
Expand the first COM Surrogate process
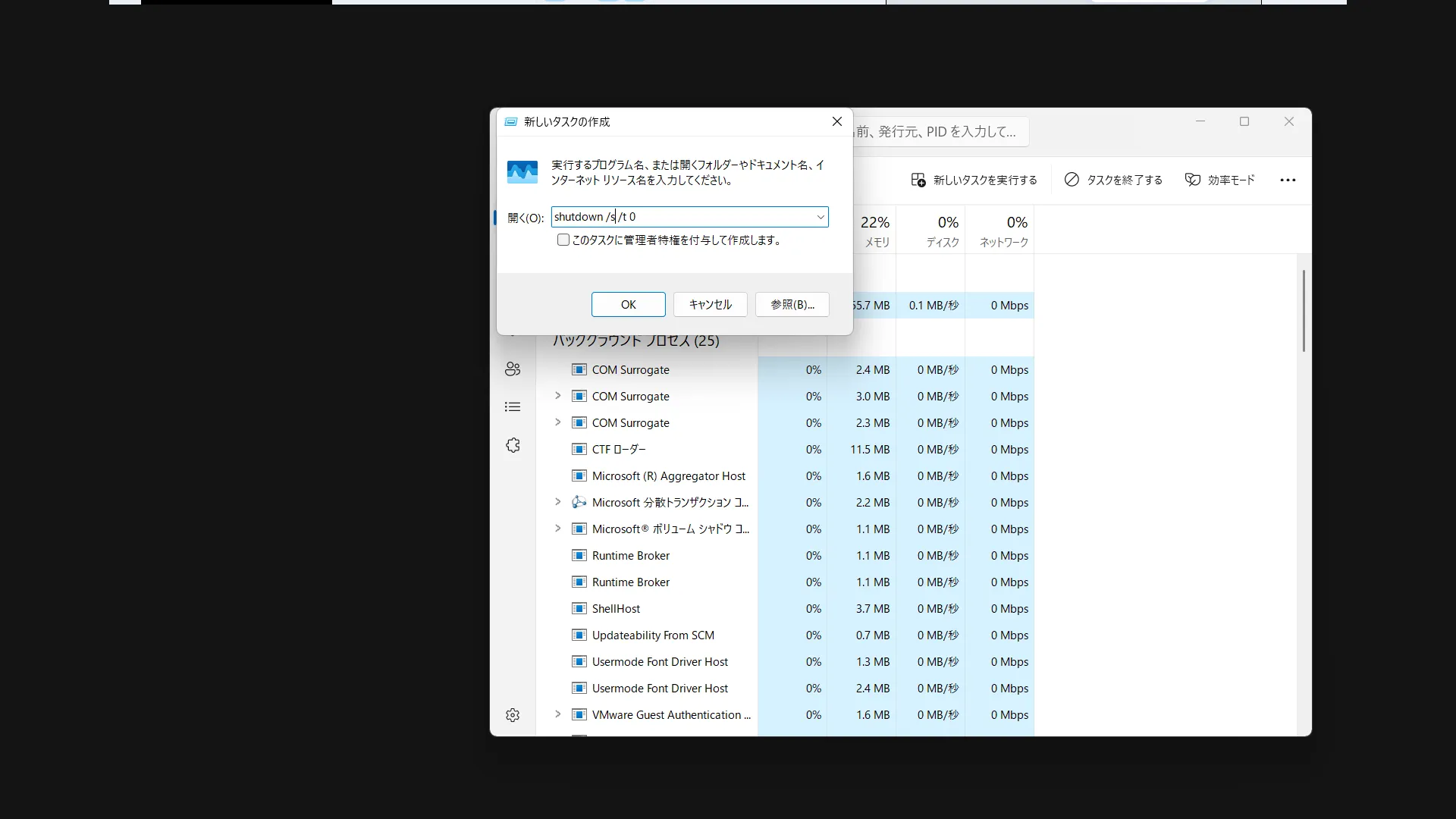558,396
